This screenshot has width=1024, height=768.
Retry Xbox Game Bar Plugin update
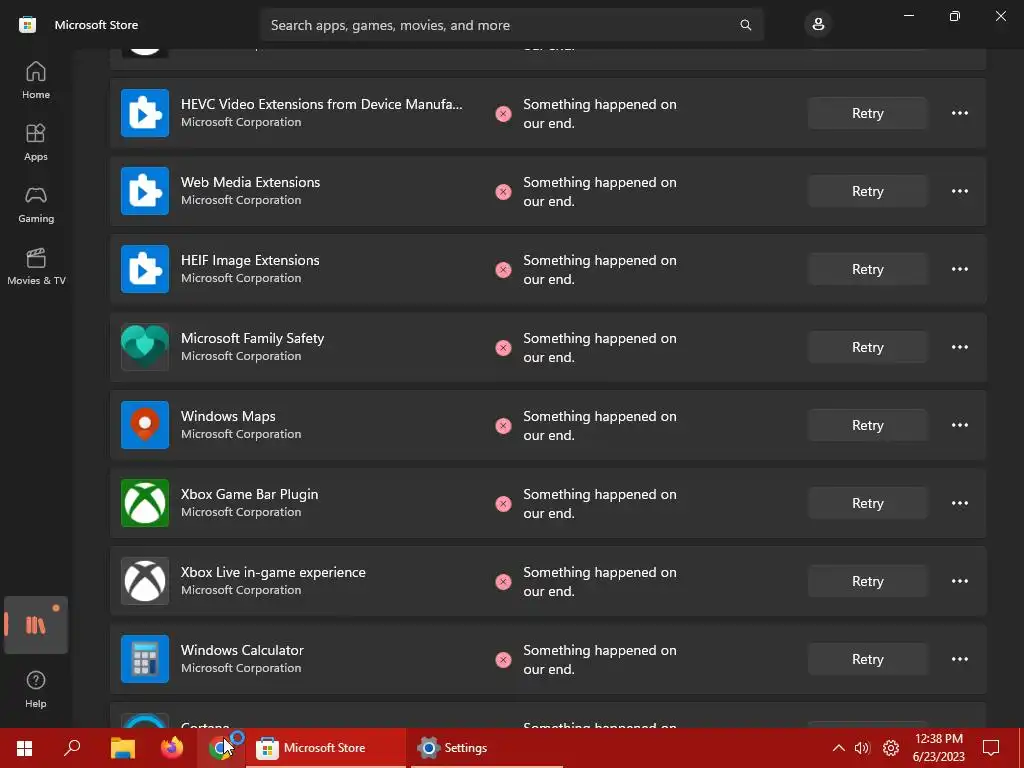867,503
